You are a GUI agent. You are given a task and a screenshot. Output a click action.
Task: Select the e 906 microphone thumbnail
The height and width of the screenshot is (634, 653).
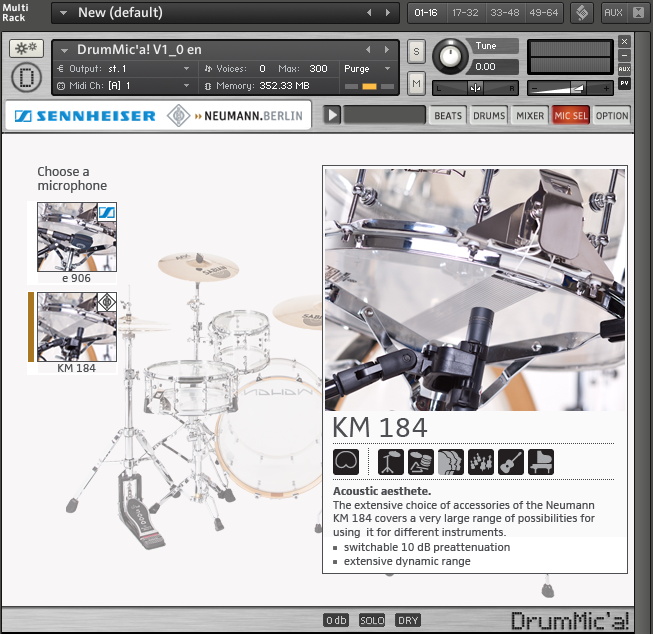77,237
